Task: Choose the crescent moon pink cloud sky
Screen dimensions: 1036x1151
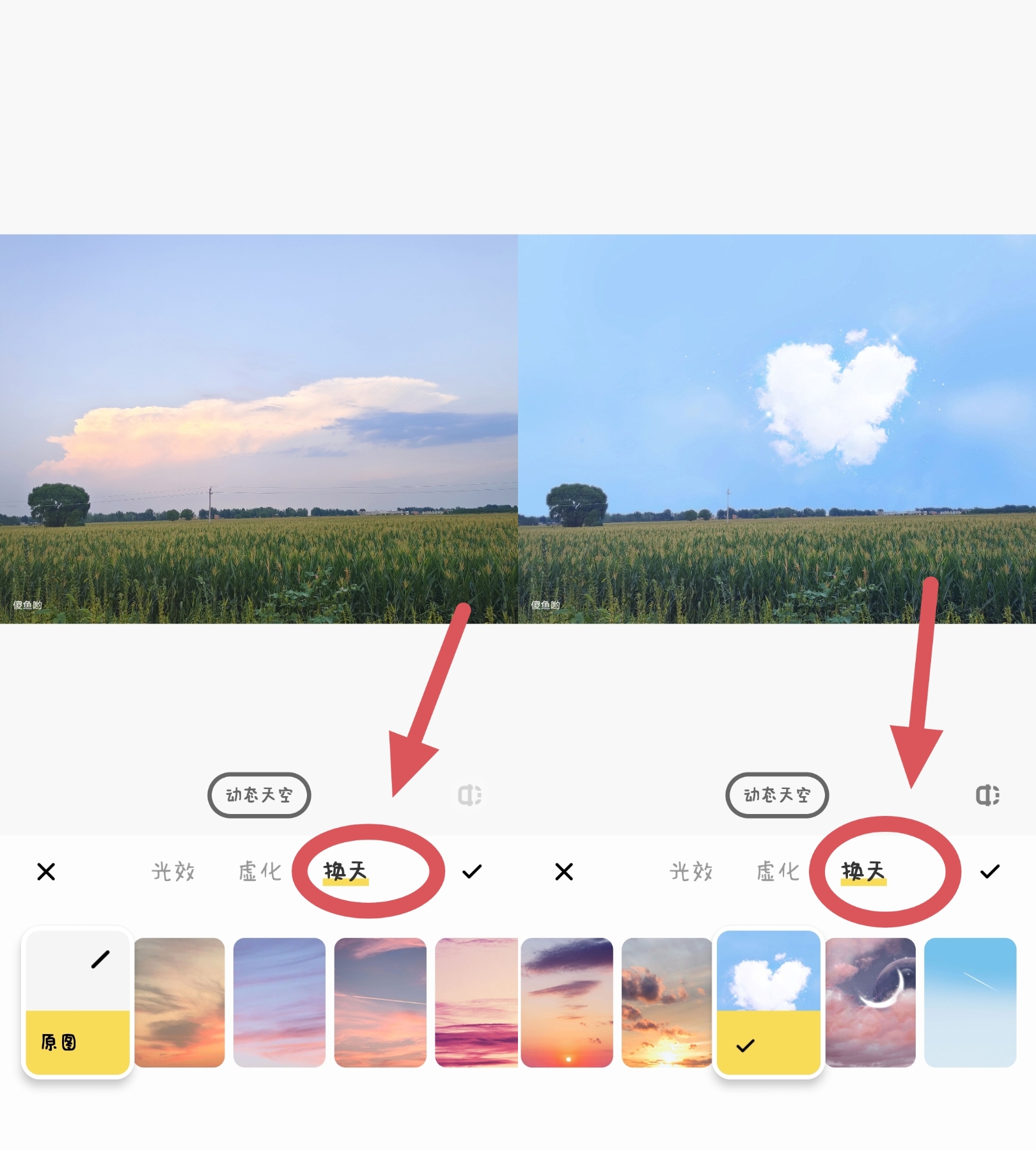Action: [870, 1002]
